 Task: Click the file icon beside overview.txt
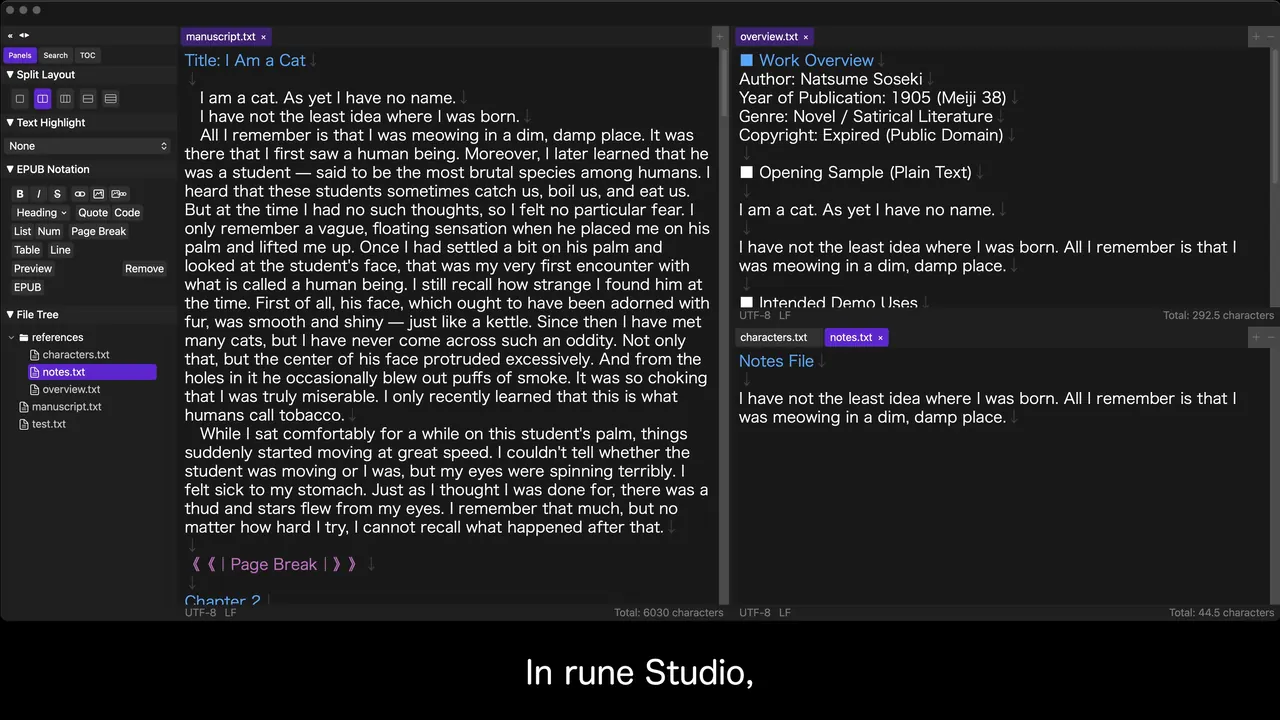coord(35,389)
